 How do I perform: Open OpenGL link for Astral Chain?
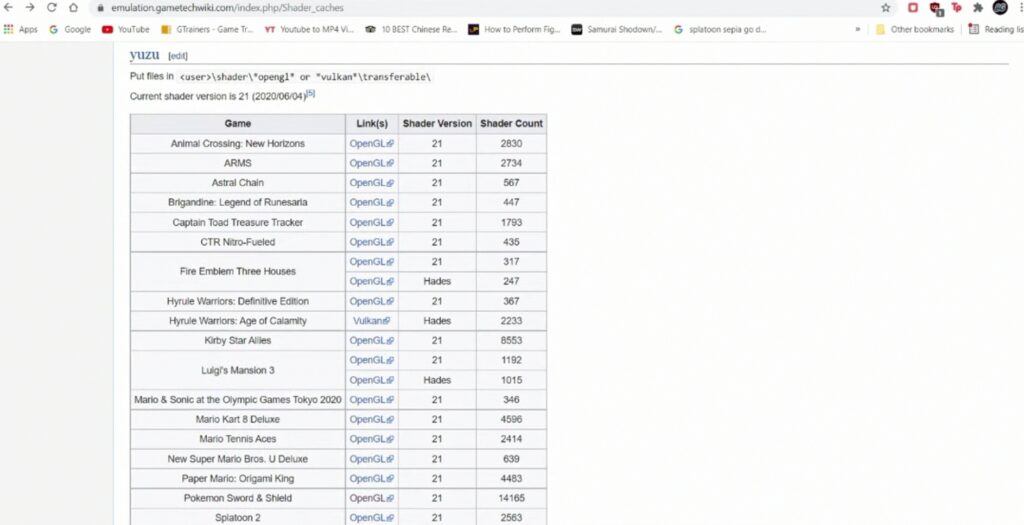(372, 183)
